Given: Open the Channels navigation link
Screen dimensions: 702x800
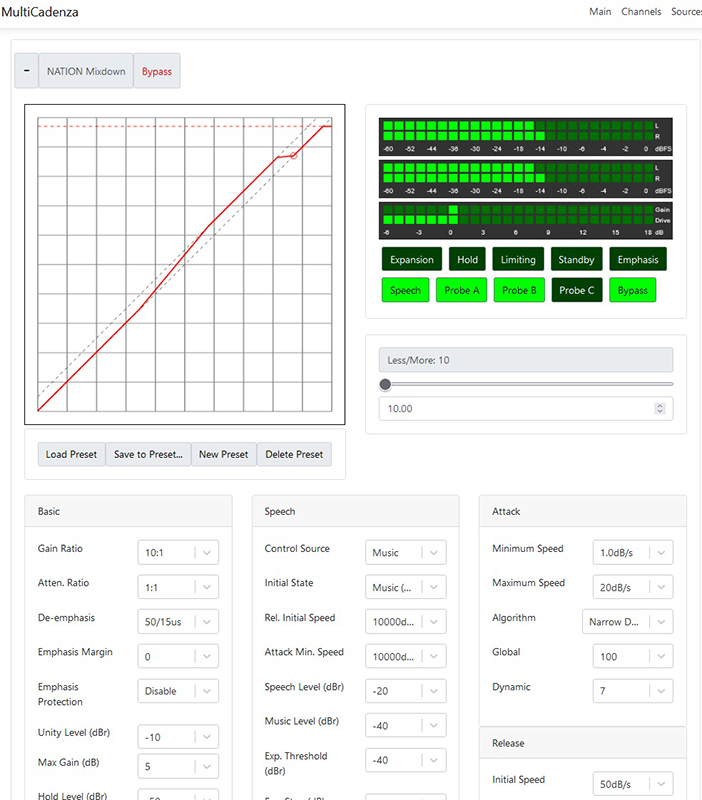Looking at the screenshot, I should click(641, 12).
